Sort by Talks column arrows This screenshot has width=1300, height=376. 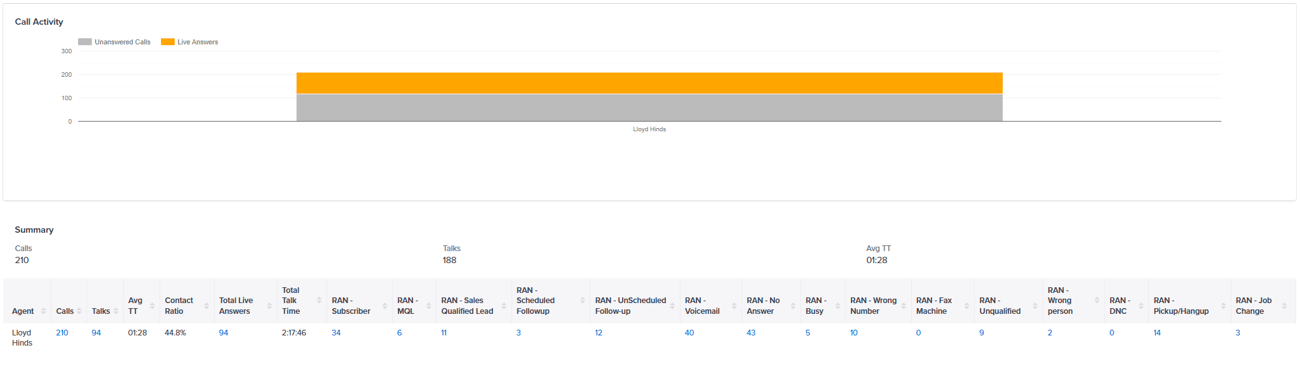click(117, 311)
